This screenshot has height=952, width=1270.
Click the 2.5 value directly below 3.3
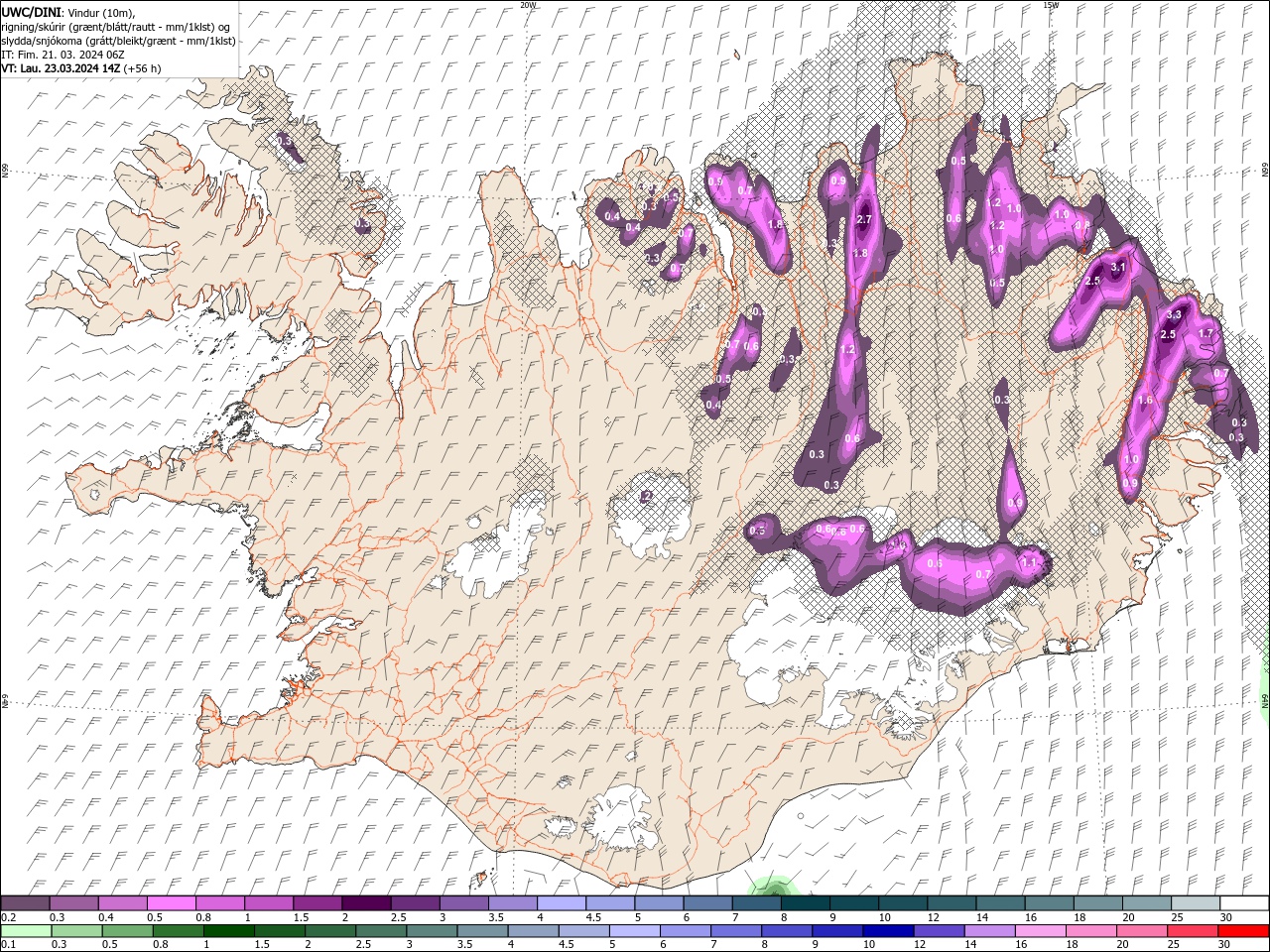click(x=1168, y=335)
